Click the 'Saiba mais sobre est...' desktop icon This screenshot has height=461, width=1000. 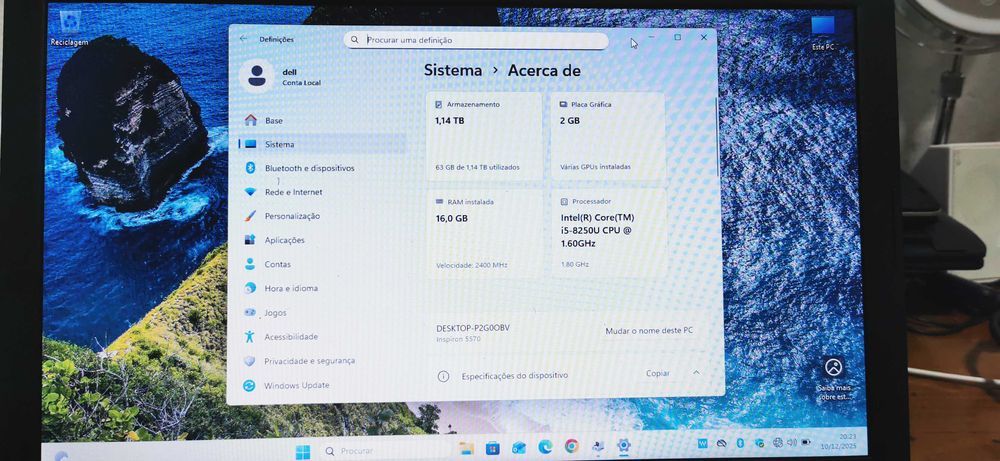click(833, 379)
